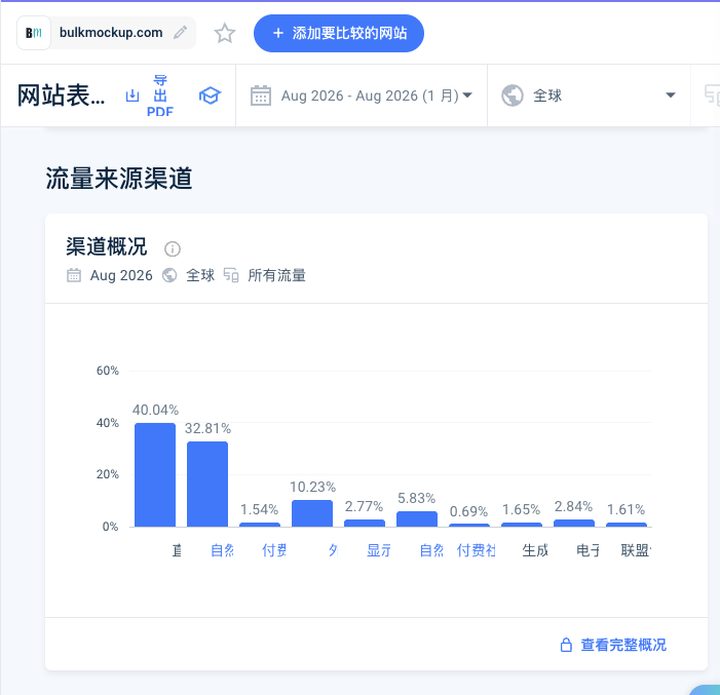Click the bulkmockup.com site favicon
The height and width of the screenshot is (695, 720).
click(x=34, y=33)
